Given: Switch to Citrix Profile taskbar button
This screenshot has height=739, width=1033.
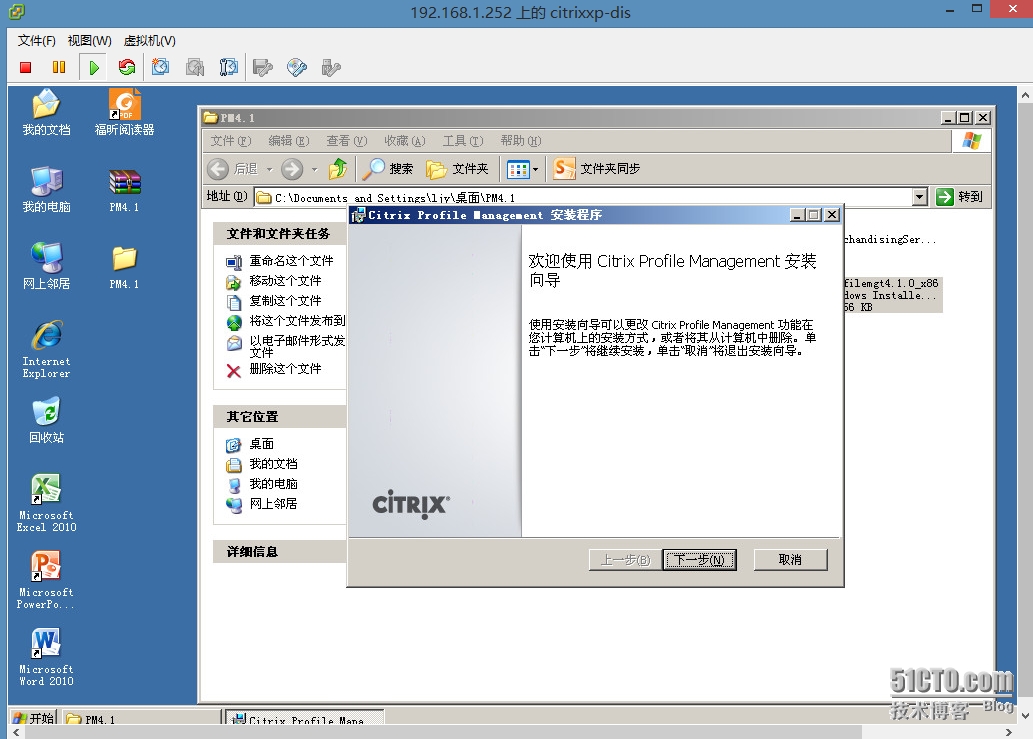Looking at the screenshot, I should [305, 719].
